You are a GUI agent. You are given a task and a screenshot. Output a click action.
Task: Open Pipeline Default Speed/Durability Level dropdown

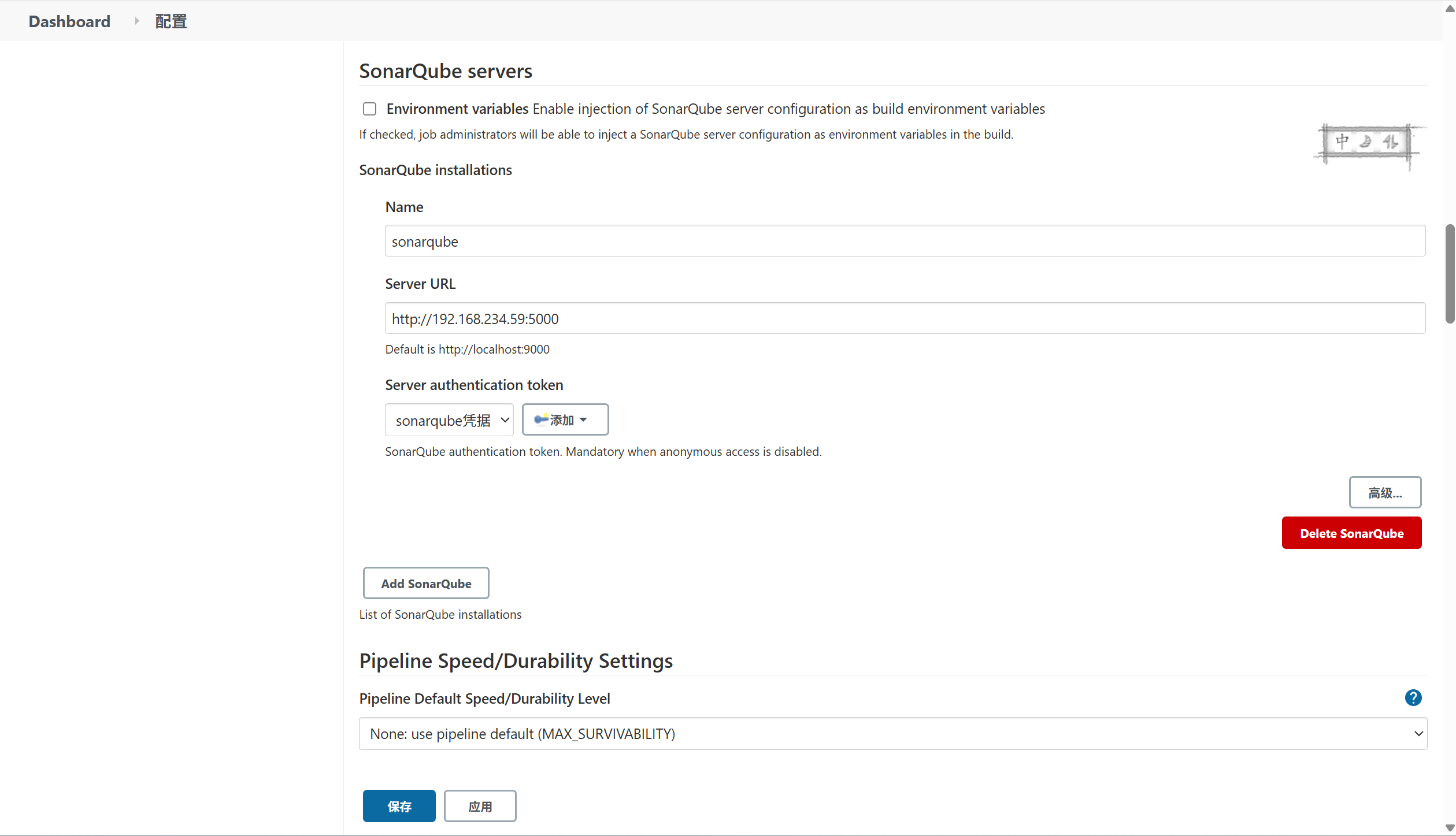[x=892, y=734]
